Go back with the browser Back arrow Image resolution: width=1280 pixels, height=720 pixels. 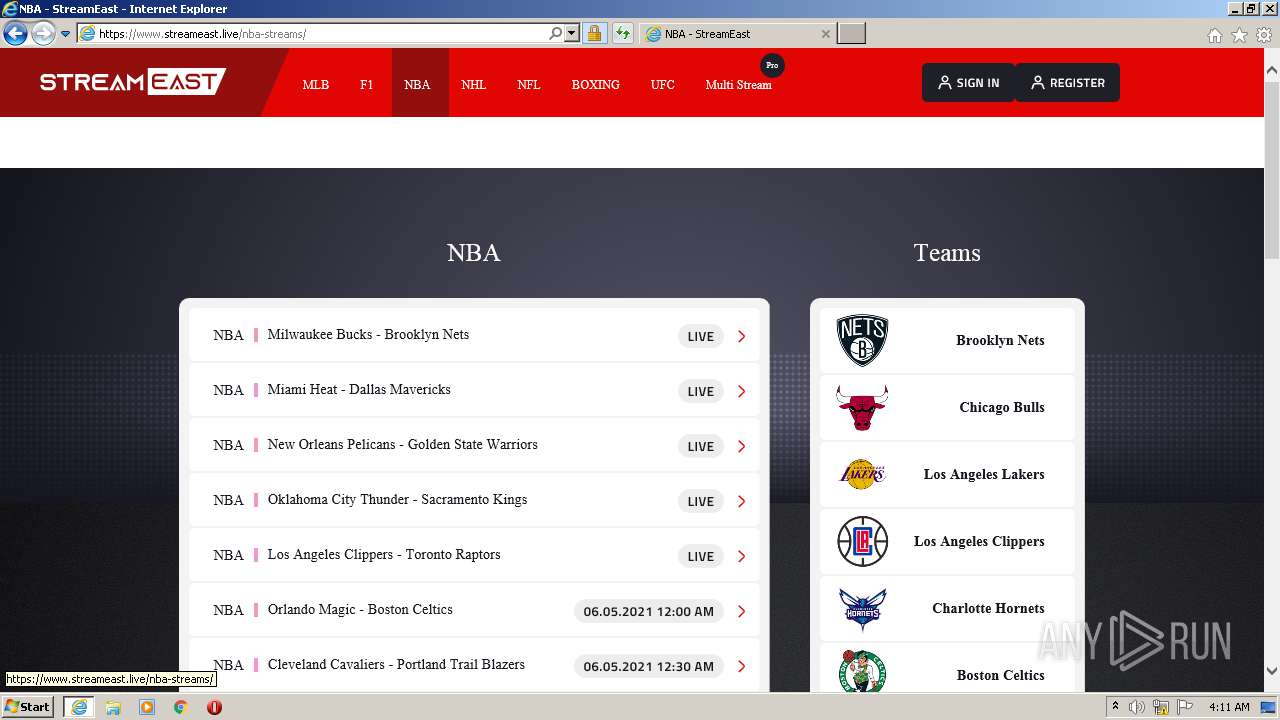[16, 33]
